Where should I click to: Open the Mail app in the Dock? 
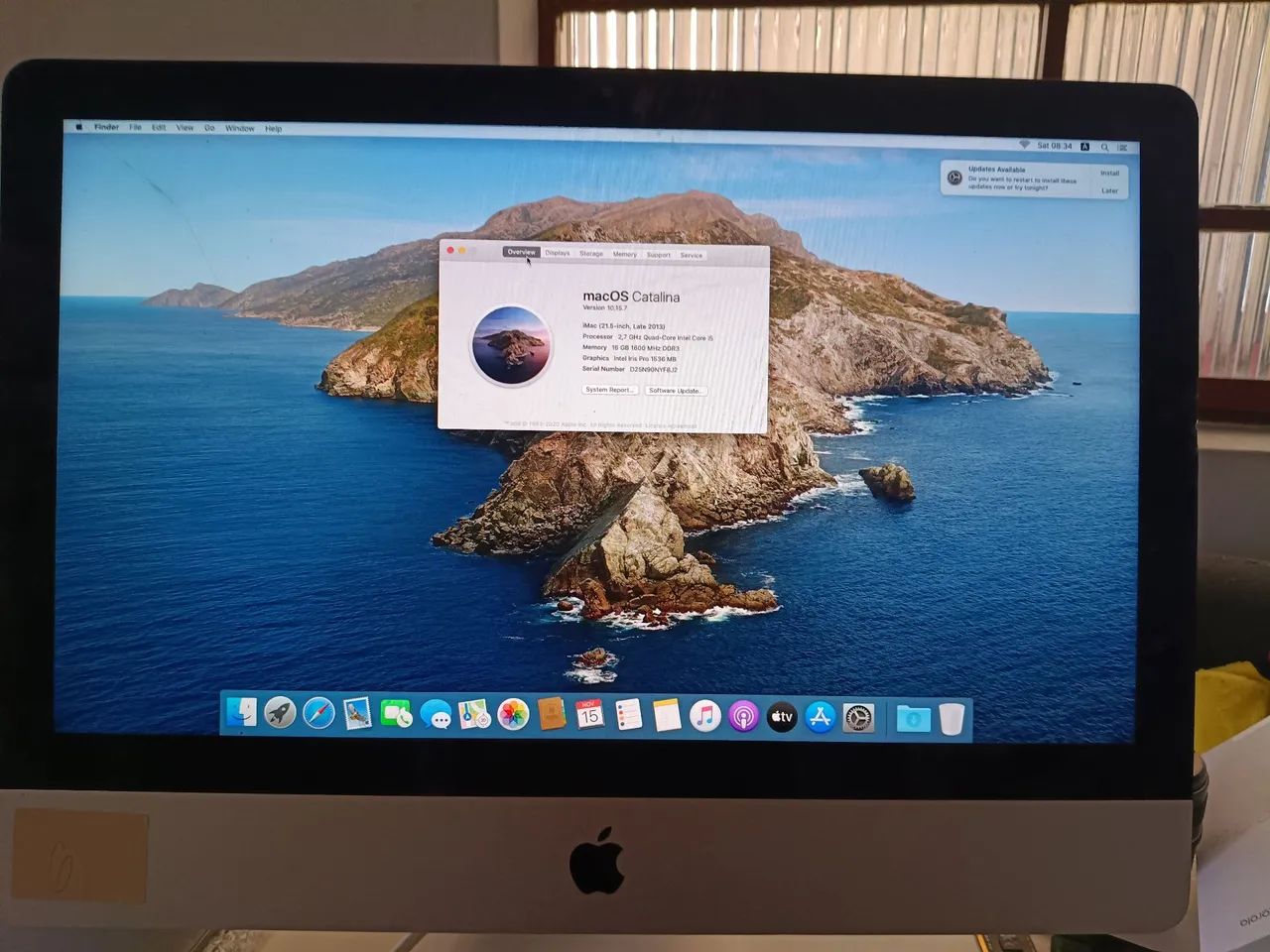click(x=354, y=715)
